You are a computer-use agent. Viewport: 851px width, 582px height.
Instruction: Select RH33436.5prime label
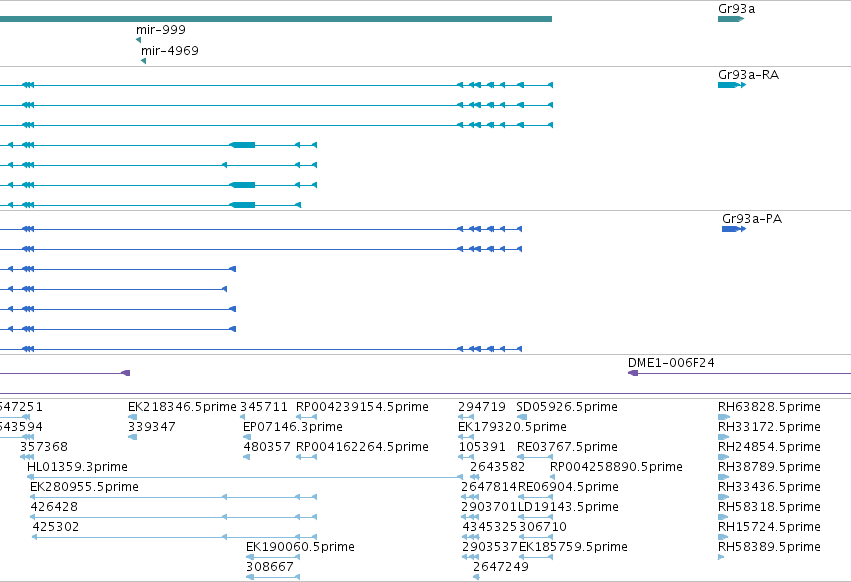coord(769,487)
